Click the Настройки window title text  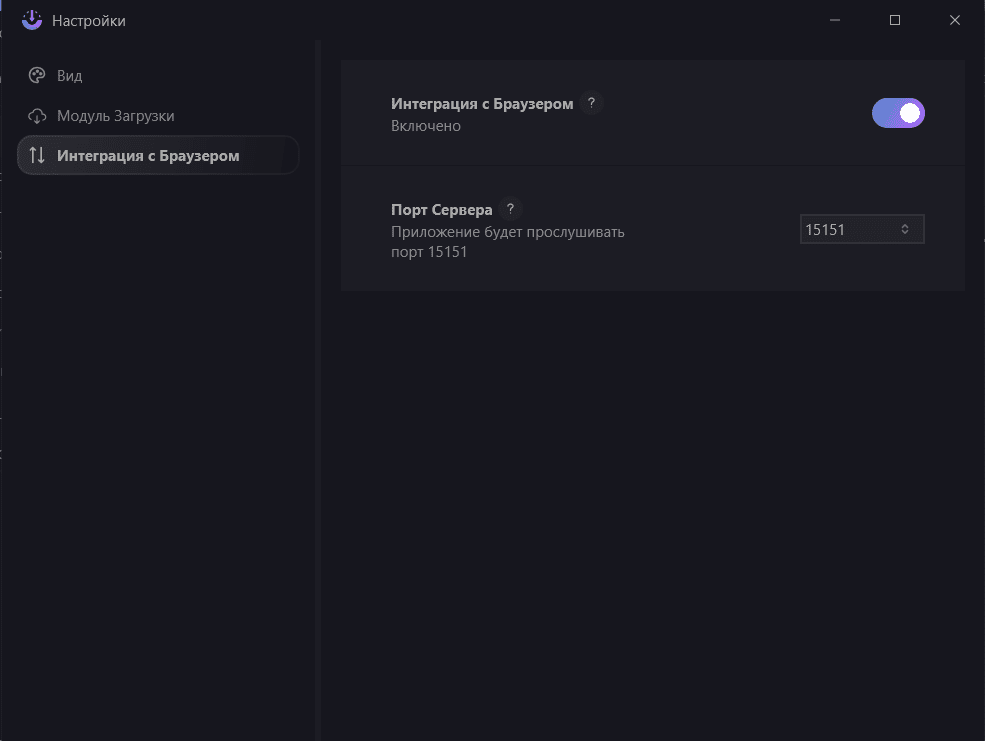89,21
